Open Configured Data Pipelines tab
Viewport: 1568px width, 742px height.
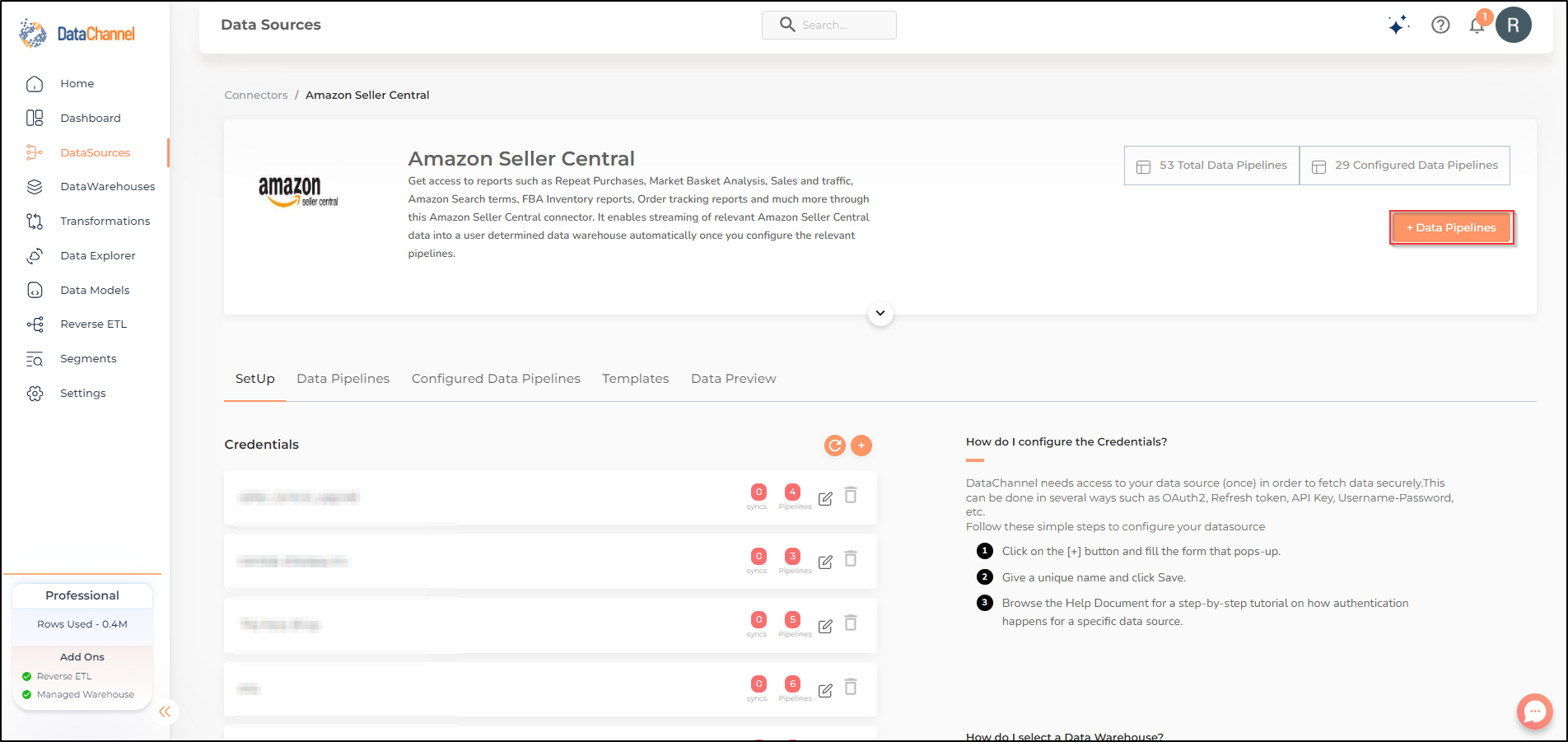click(496, 379)
